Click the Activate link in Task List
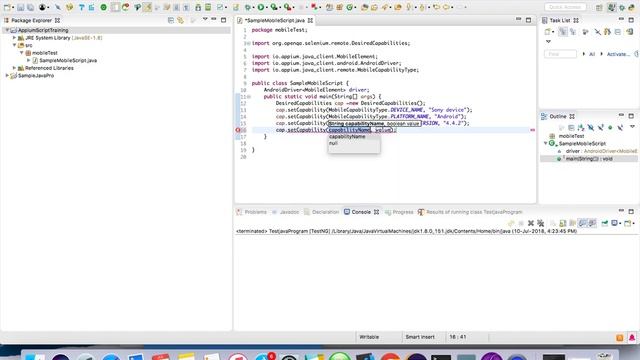This screenshot has height=360, width=640. pyautogui.click(x=618, y=54)
